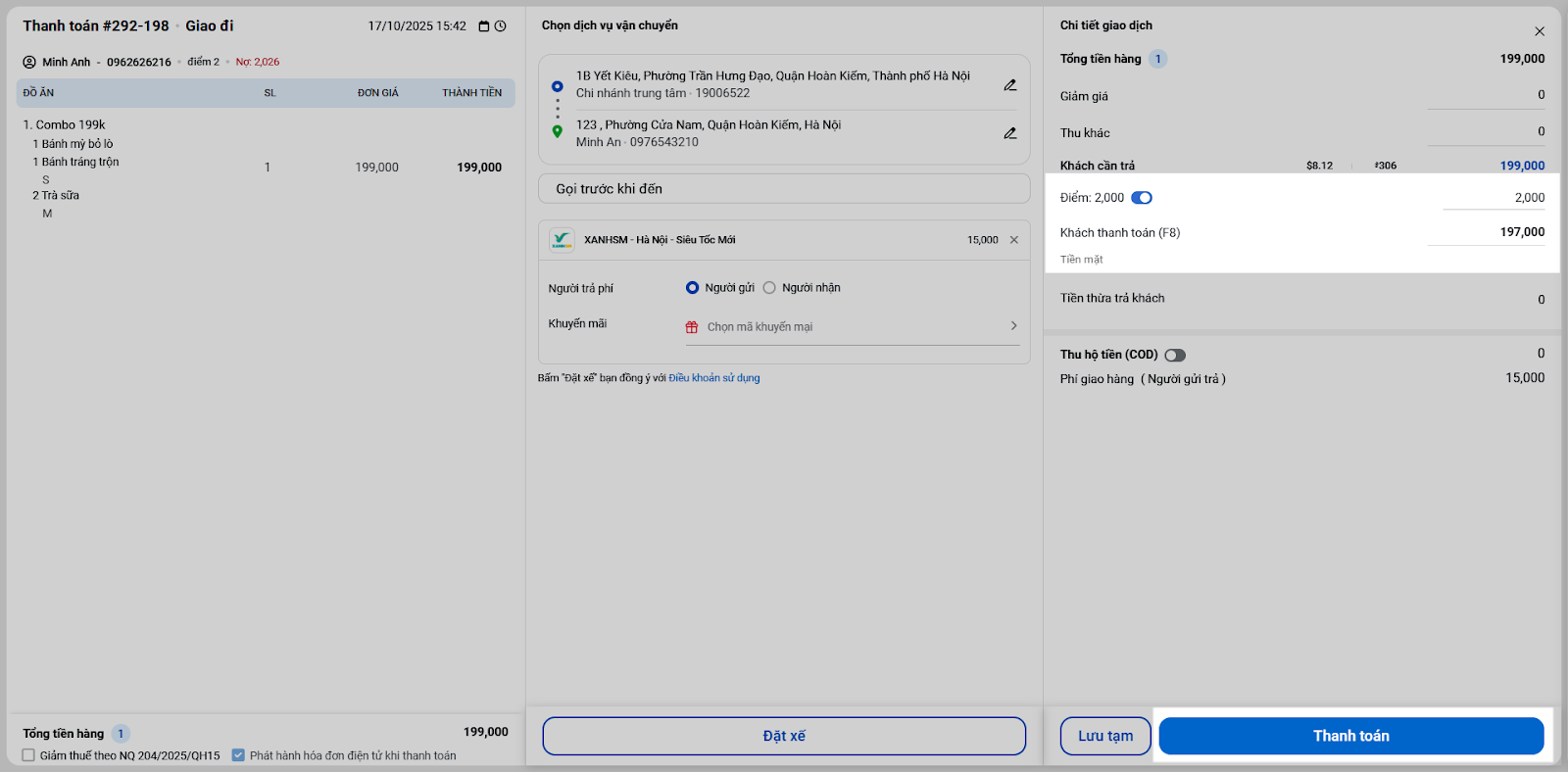Click the customer profile icon near Minh Anh
Viewport: 1568px width, 772px height.
(29, 62)
